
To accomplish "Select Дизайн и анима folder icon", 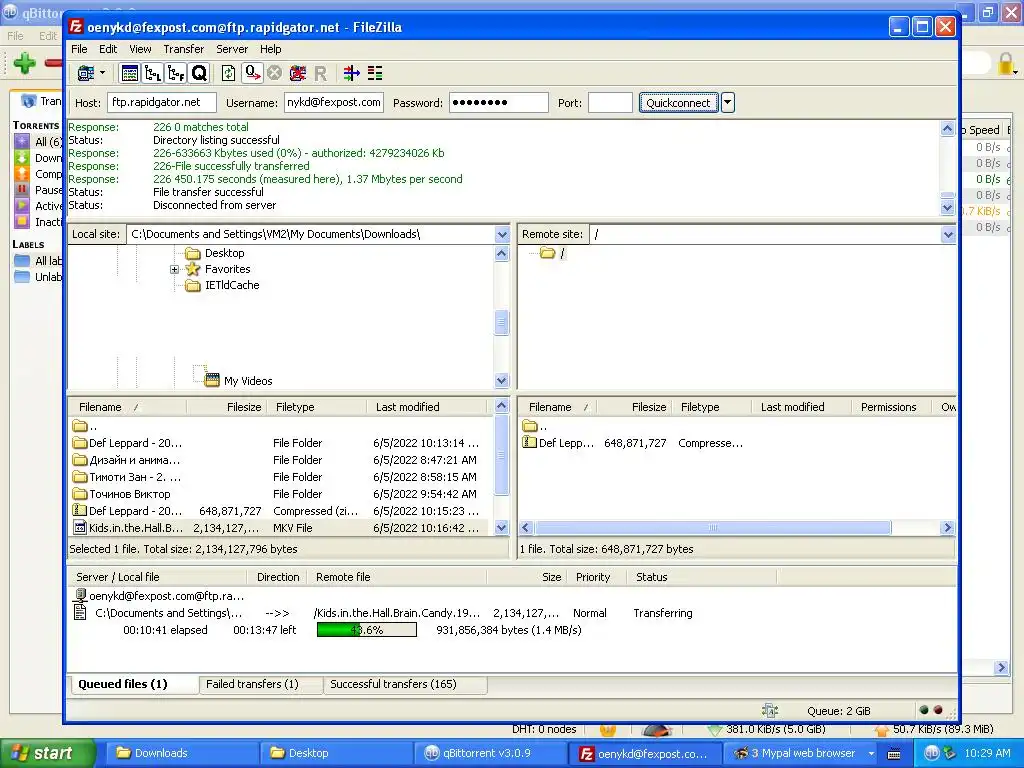I will pyautogui.click(x=80, y=460).
